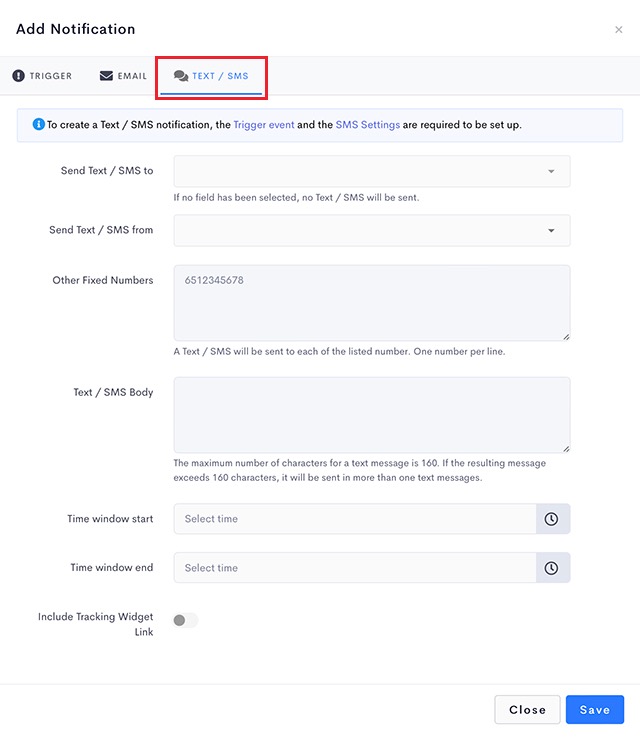
Task: Click the Email envelope icon
Action: 106,75
